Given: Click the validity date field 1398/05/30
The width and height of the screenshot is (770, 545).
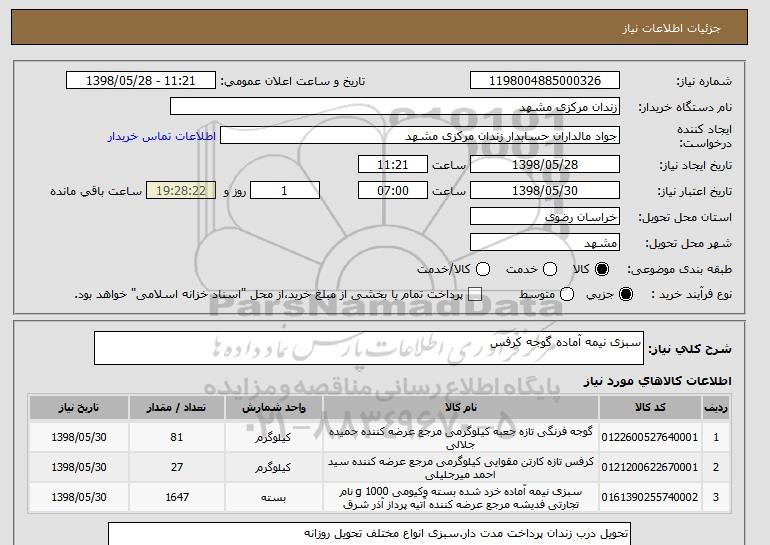Looking at the screenshot, I should pyautogui.click(x=545, y=191).
